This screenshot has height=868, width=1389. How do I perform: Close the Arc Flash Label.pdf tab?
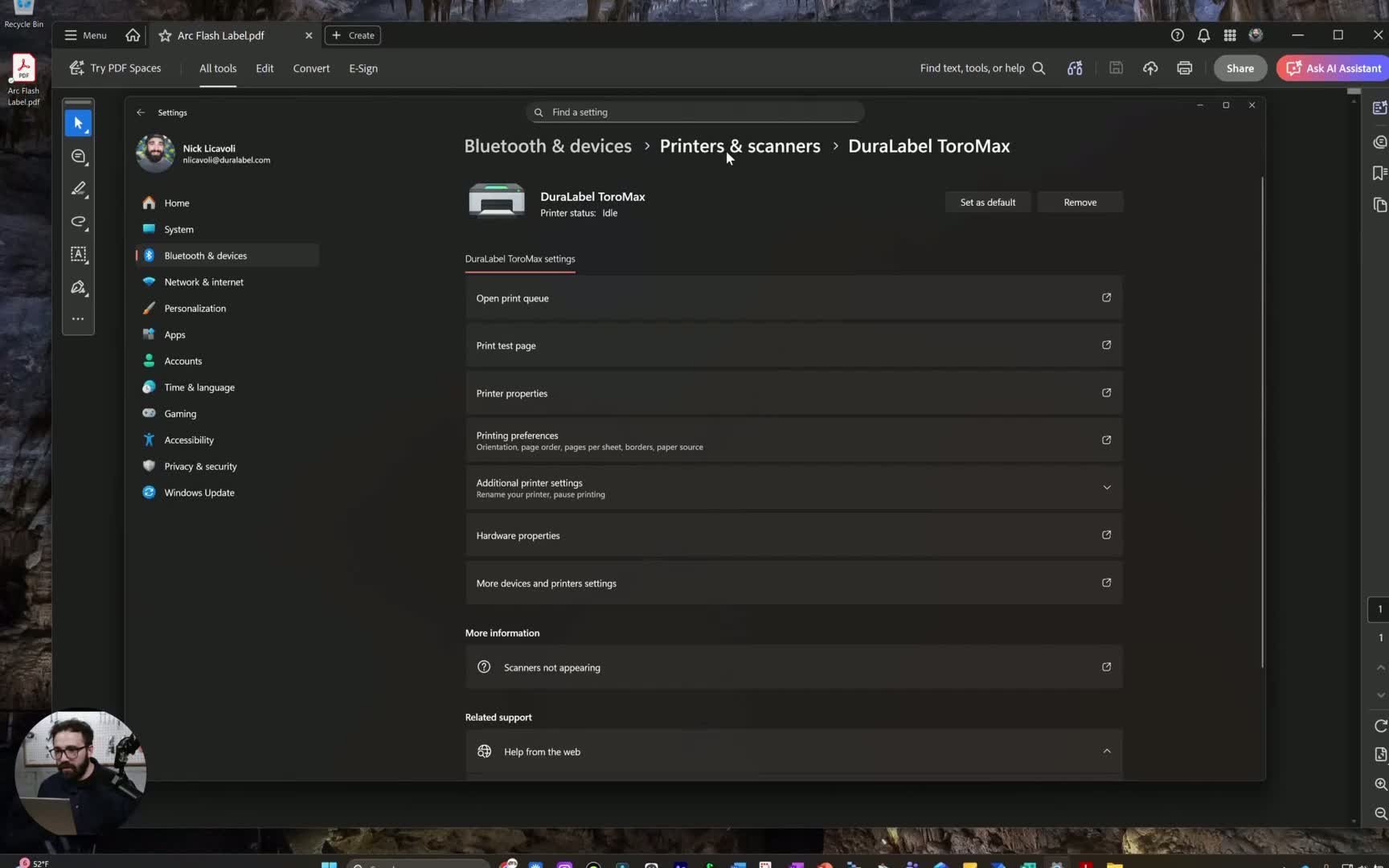pyautogui.click(x=309, y=35)
